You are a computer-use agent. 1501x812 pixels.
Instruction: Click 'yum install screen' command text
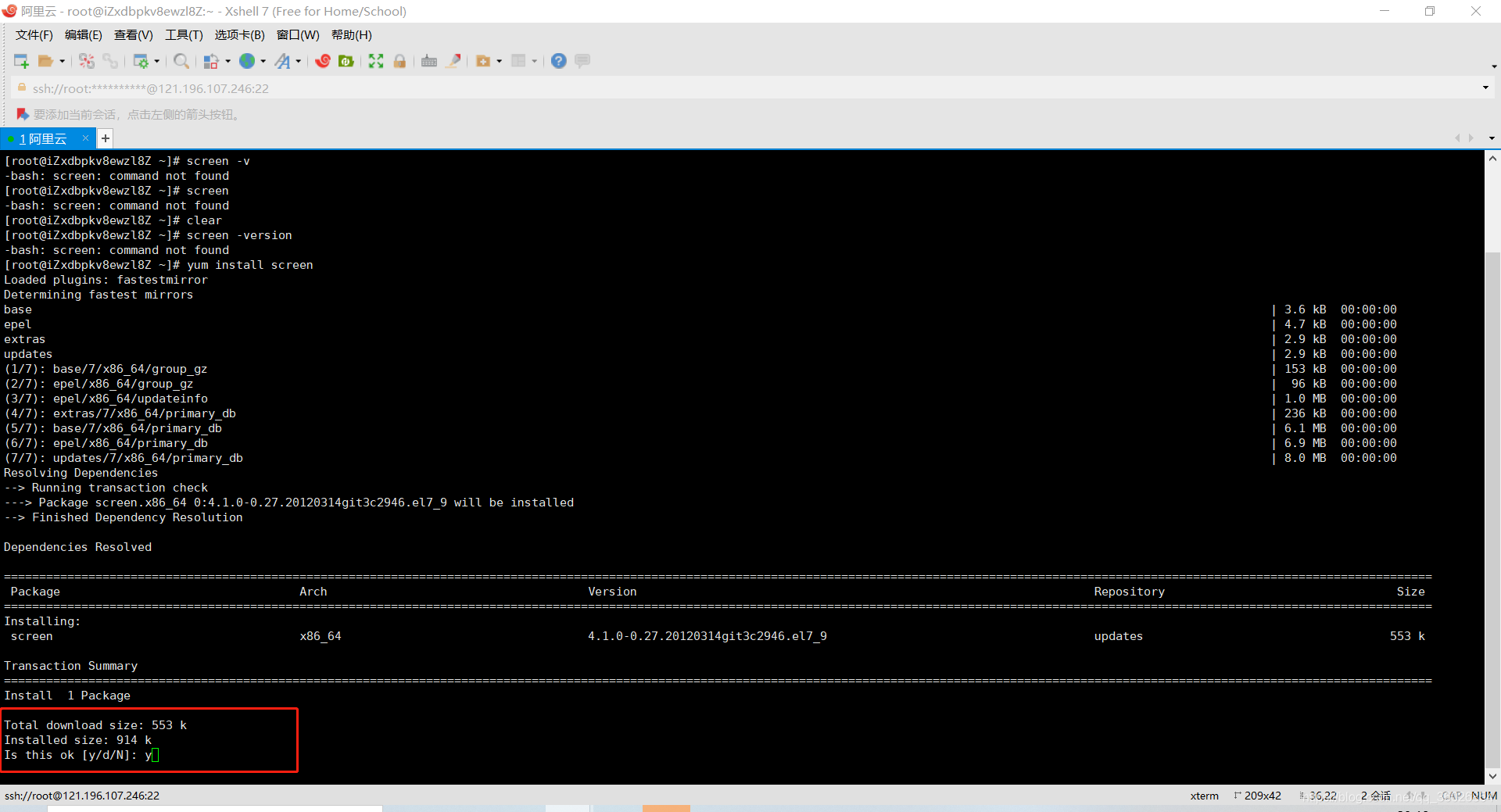[x=249, y=265]
